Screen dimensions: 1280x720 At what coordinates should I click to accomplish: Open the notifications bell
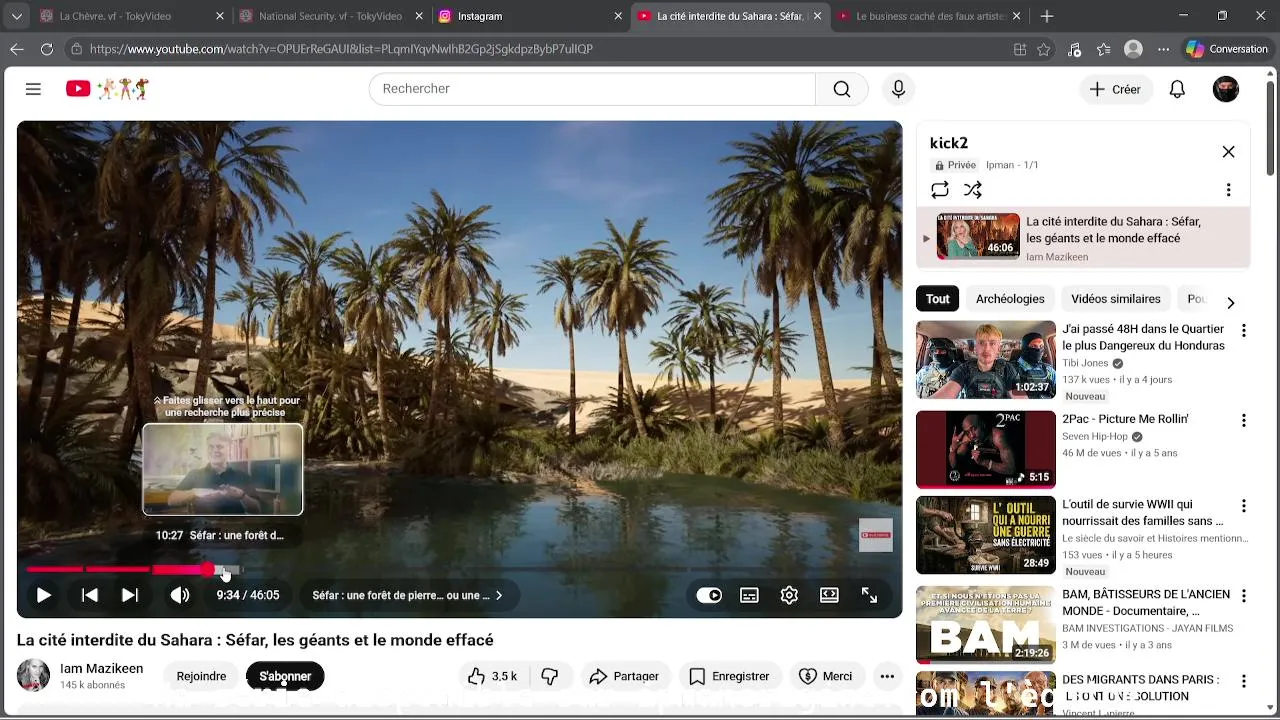coord(1177,89)
